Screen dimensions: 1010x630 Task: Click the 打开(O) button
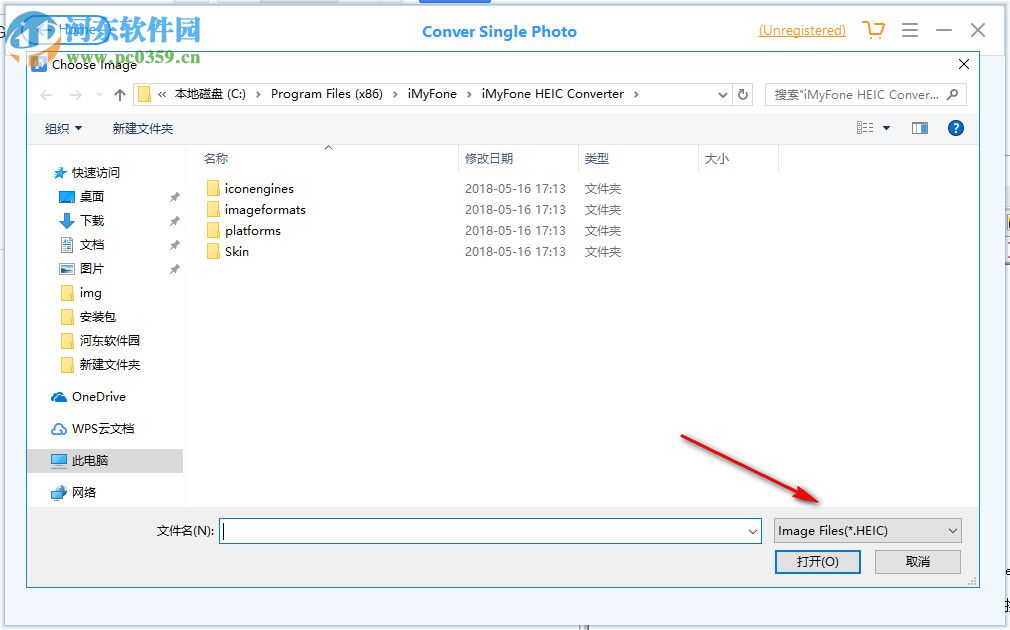(817, 561)
